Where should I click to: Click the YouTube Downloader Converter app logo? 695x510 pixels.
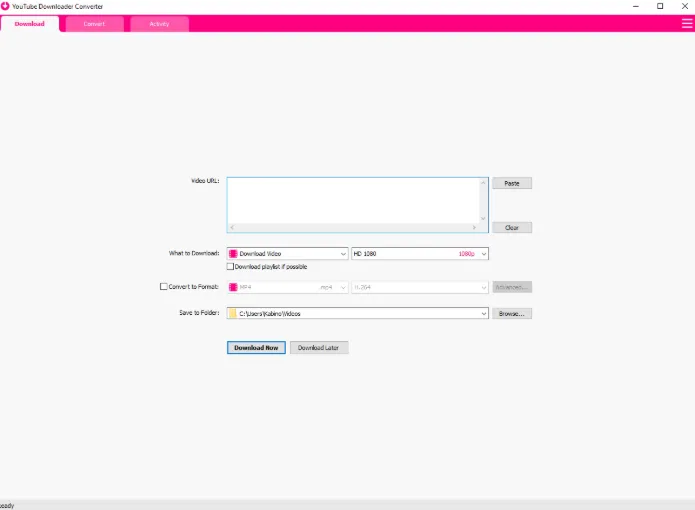(5, 6)
